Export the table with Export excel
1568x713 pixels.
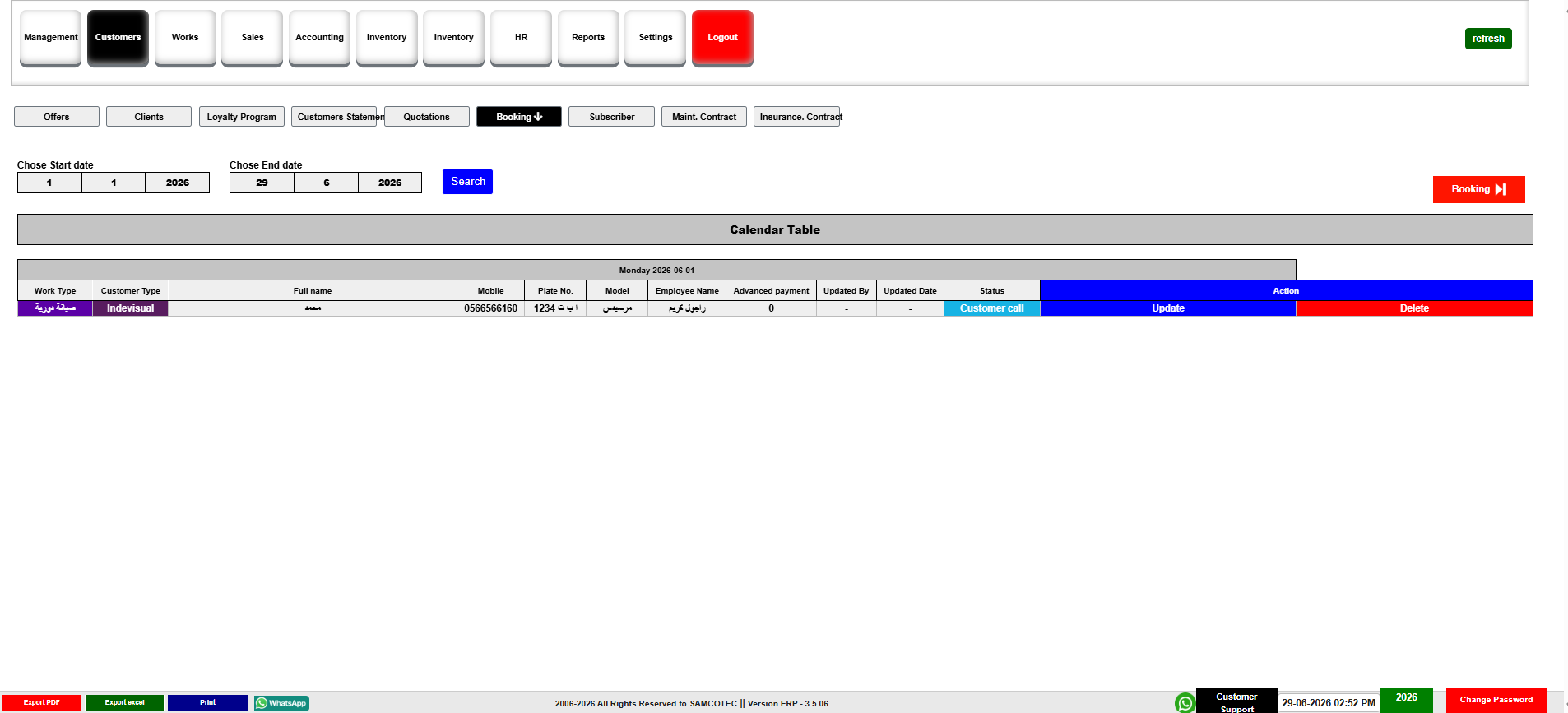[124, 703]
